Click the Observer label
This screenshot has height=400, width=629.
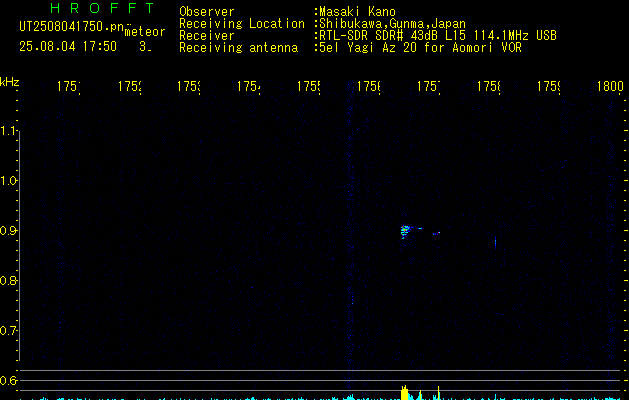(x=207, y=12)
